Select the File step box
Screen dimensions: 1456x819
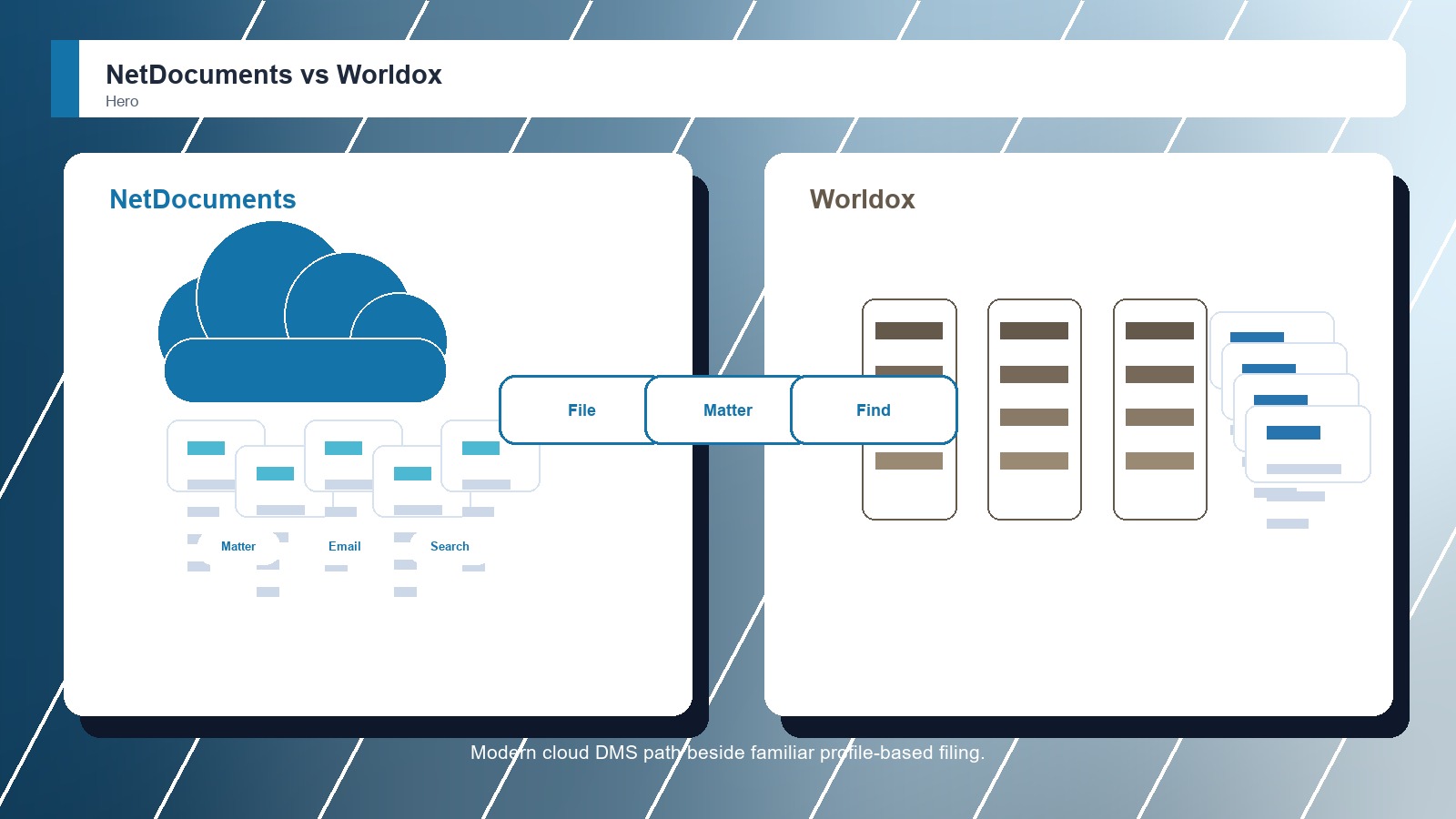(x=581, y=410)
